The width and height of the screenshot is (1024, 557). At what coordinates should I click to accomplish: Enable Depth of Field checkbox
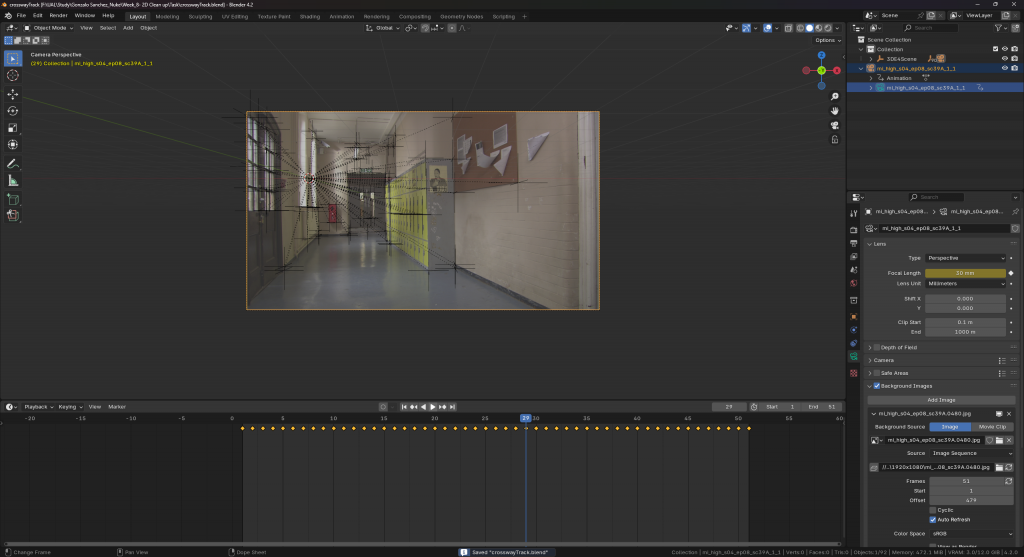coord(876,347)
